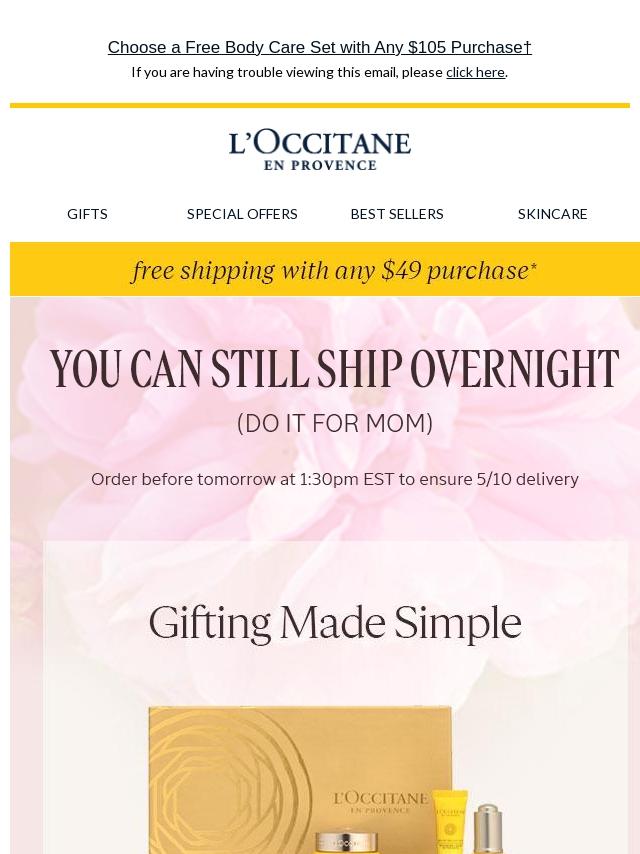Select Best Sellers in navigation
This screenshot has height=854, width=640.
(397, 214)
